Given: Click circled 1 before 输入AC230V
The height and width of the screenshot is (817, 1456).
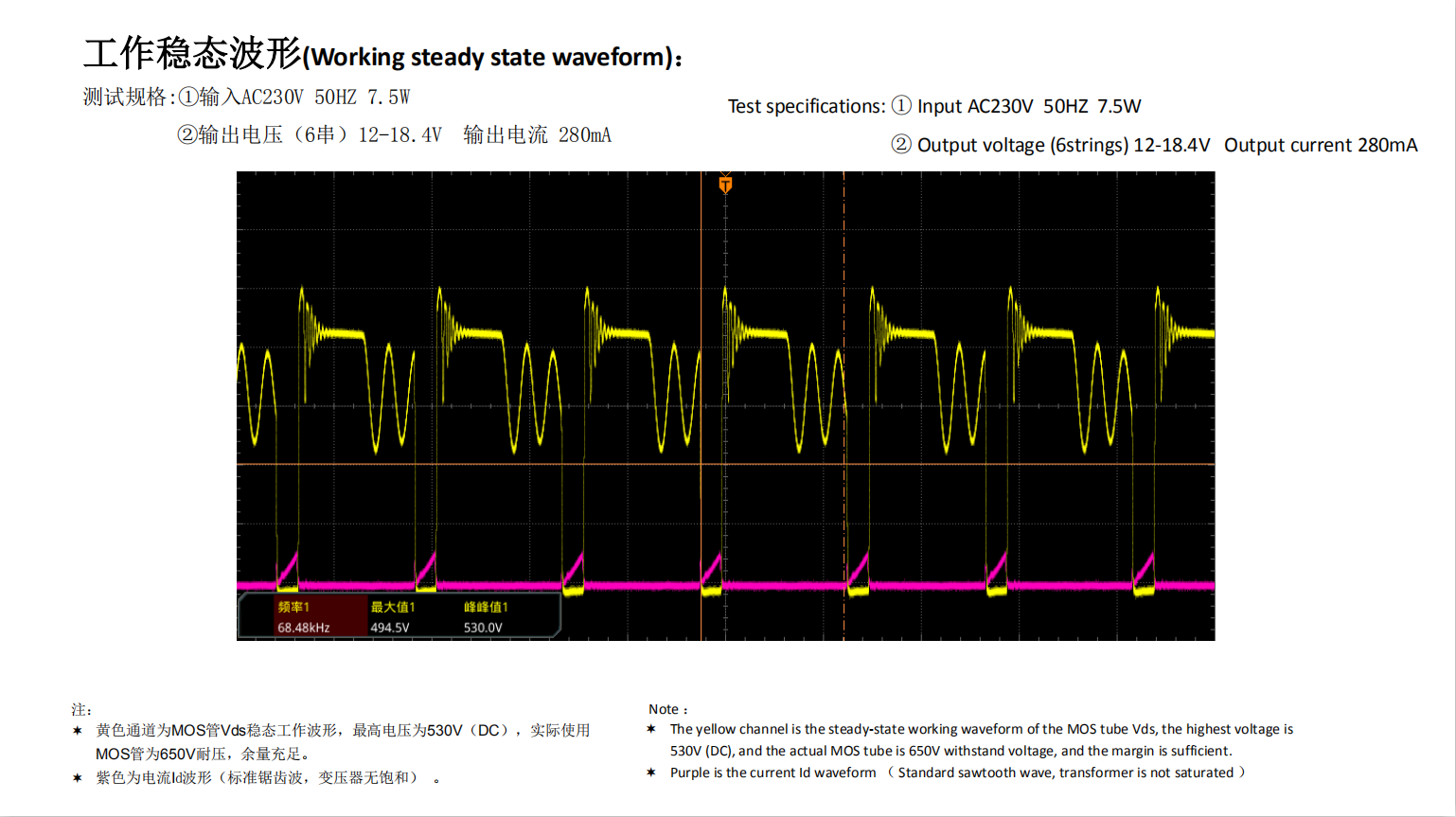Looking at the screenshot, I should tap(188, 98).
